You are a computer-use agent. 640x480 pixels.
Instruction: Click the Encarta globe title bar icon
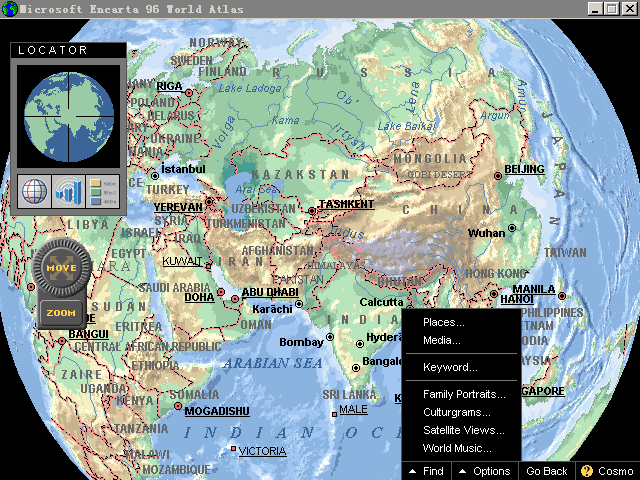pyautogui.click(x=9, y=9)
